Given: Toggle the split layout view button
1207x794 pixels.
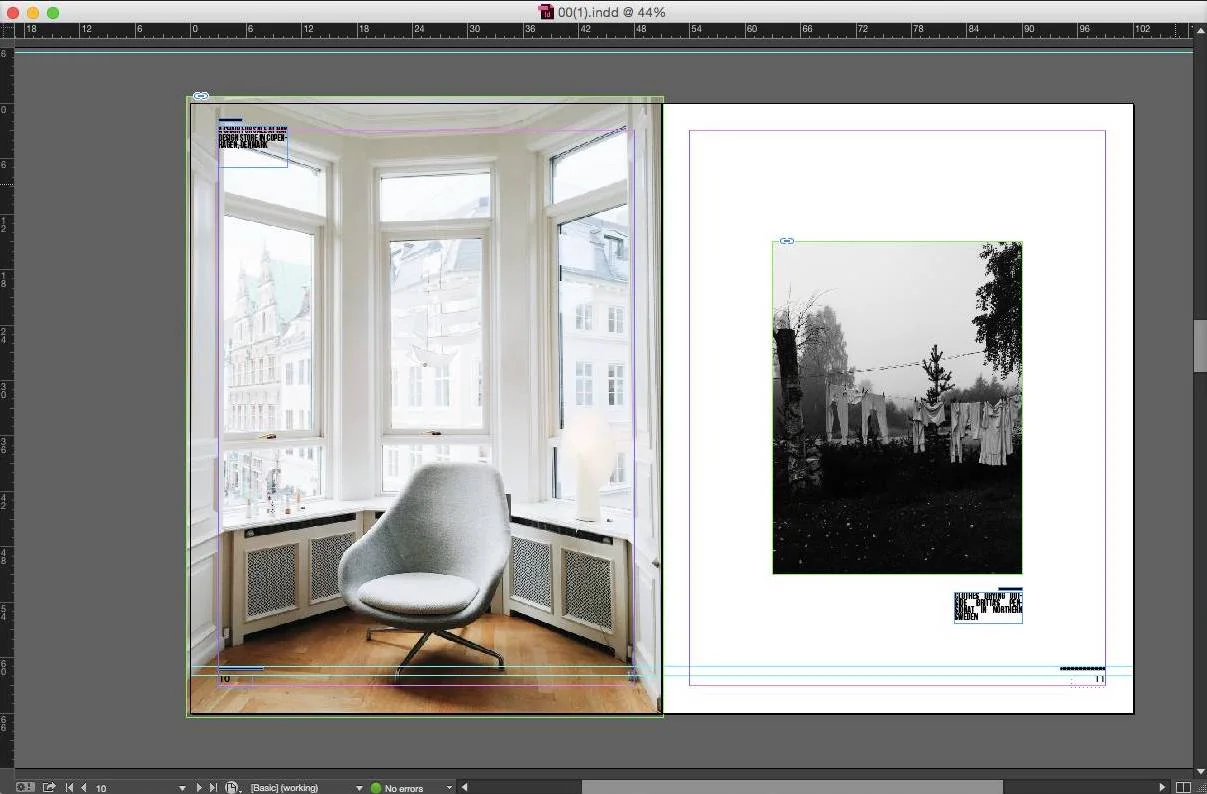Looking at the screenshot, I should (x=1184, y=788).
